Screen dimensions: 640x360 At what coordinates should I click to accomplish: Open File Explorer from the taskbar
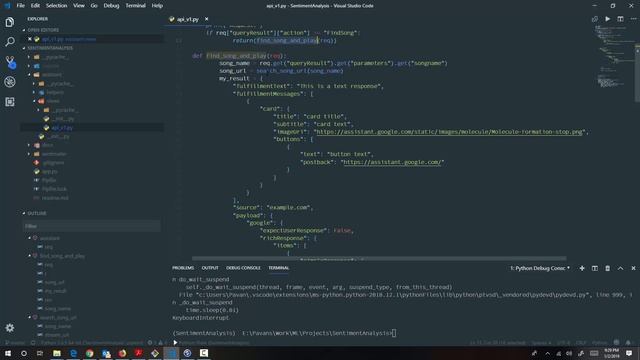pyautogui.click(x=57, y=353)
